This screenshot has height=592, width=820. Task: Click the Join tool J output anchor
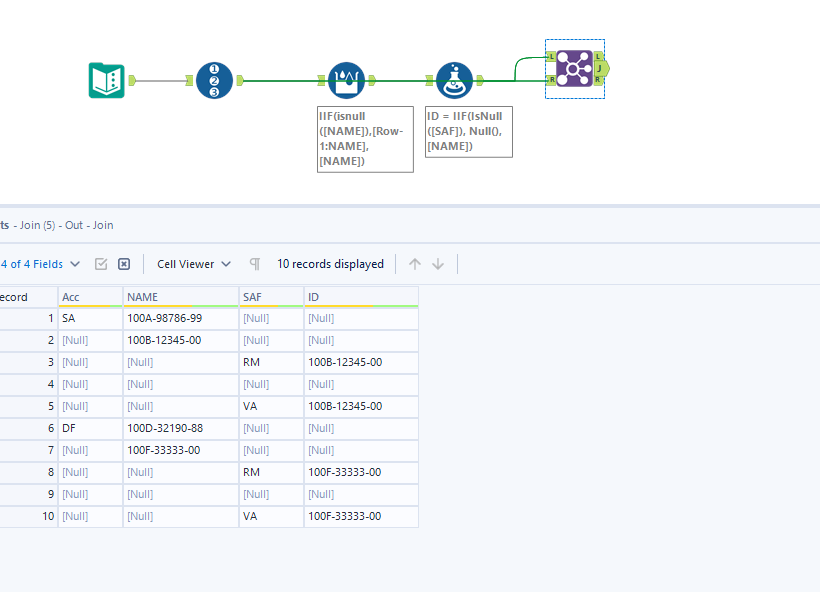coord(601,69)
